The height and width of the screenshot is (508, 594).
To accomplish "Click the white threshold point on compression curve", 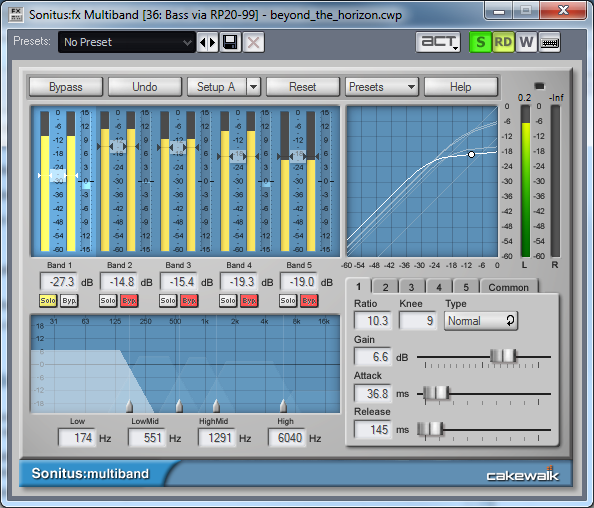I will click(x=471, y=154).
